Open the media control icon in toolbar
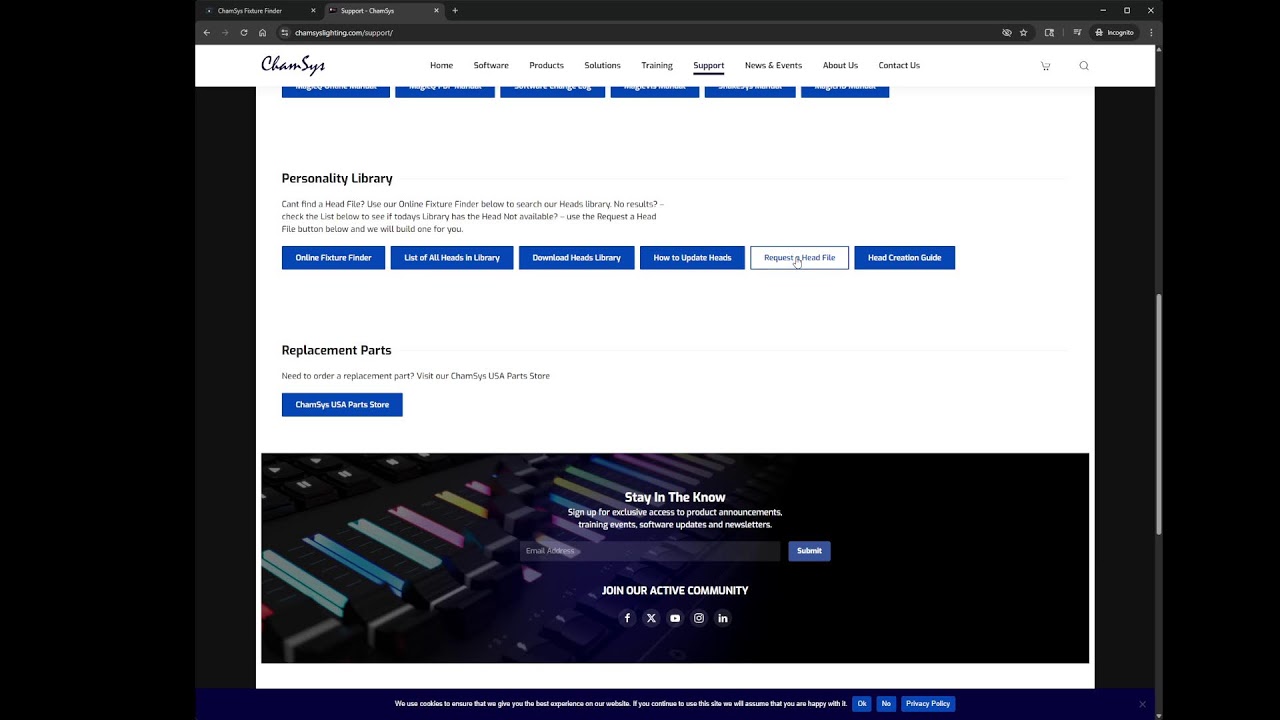The width and height of the screenshot is (1280, 720). coord(1077,32)
